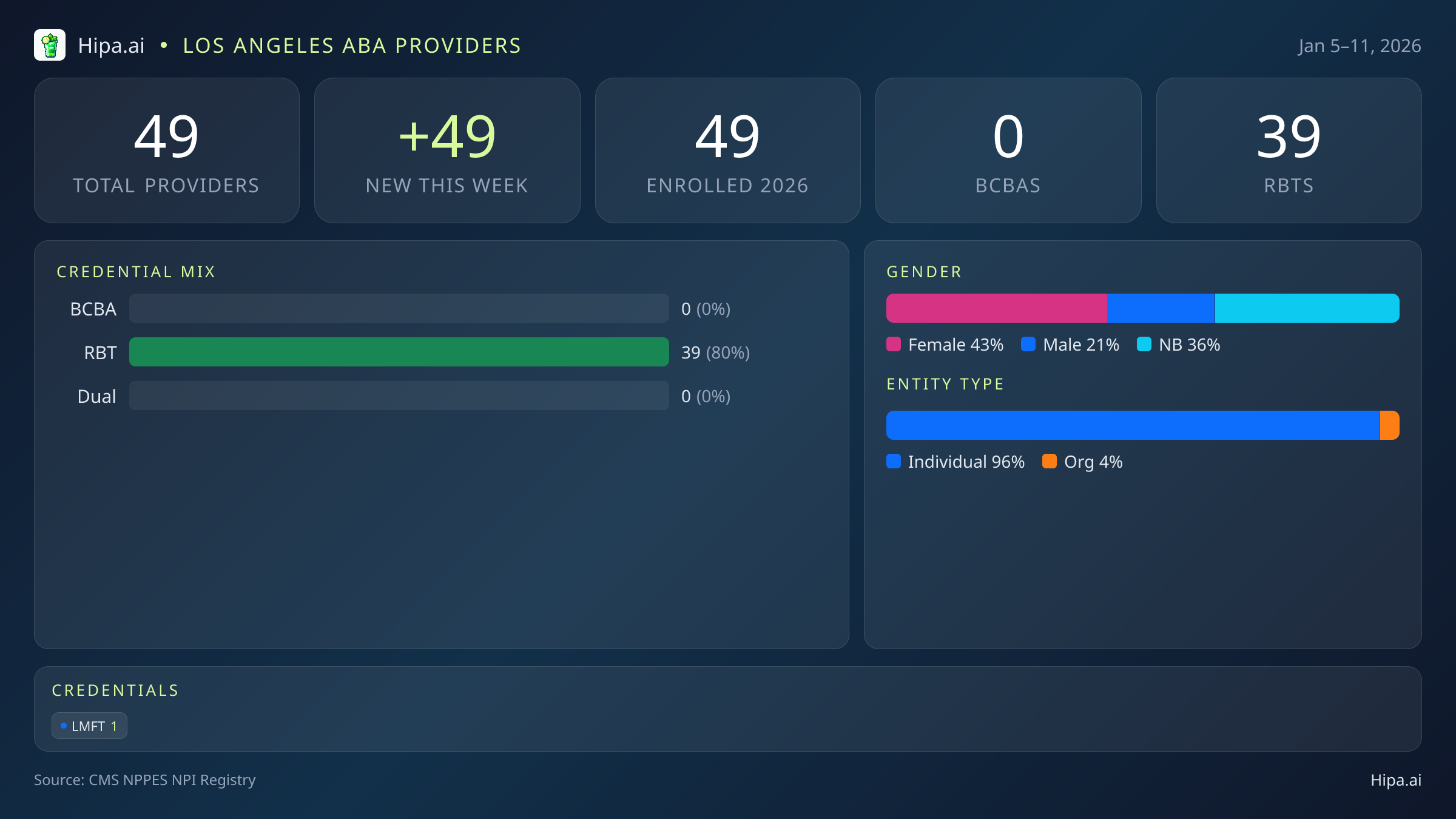The height and width of the screenshot is (819, 1456).
Task: Expand the ENTITY TYPE section header
Action: [945, 383]
